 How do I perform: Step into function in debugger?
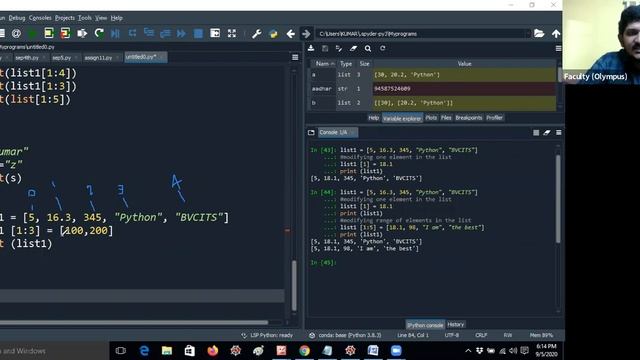coord(149,33)
